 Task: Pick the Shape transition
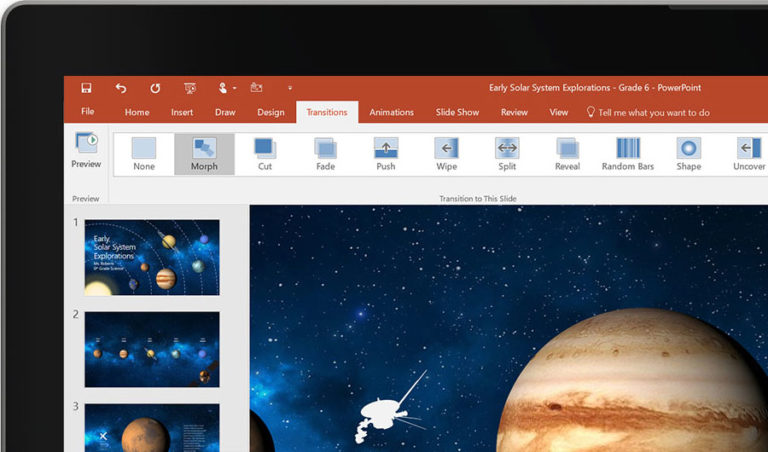(688, 154)
